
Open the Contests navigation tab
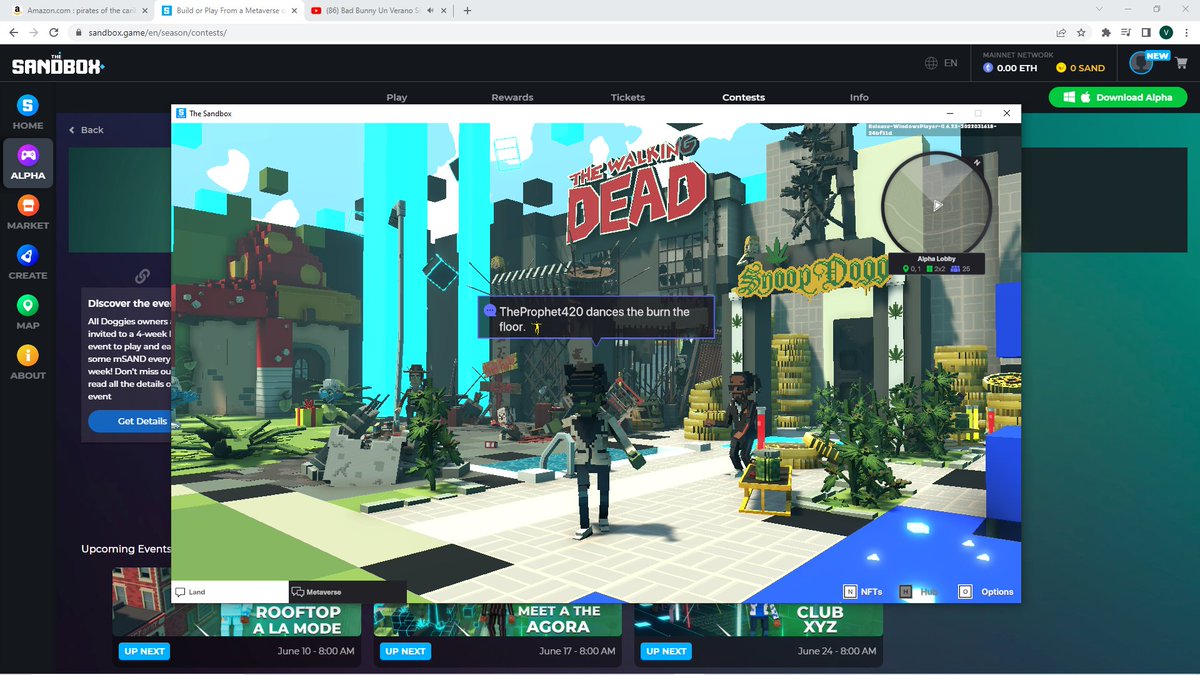coord(743,97)
